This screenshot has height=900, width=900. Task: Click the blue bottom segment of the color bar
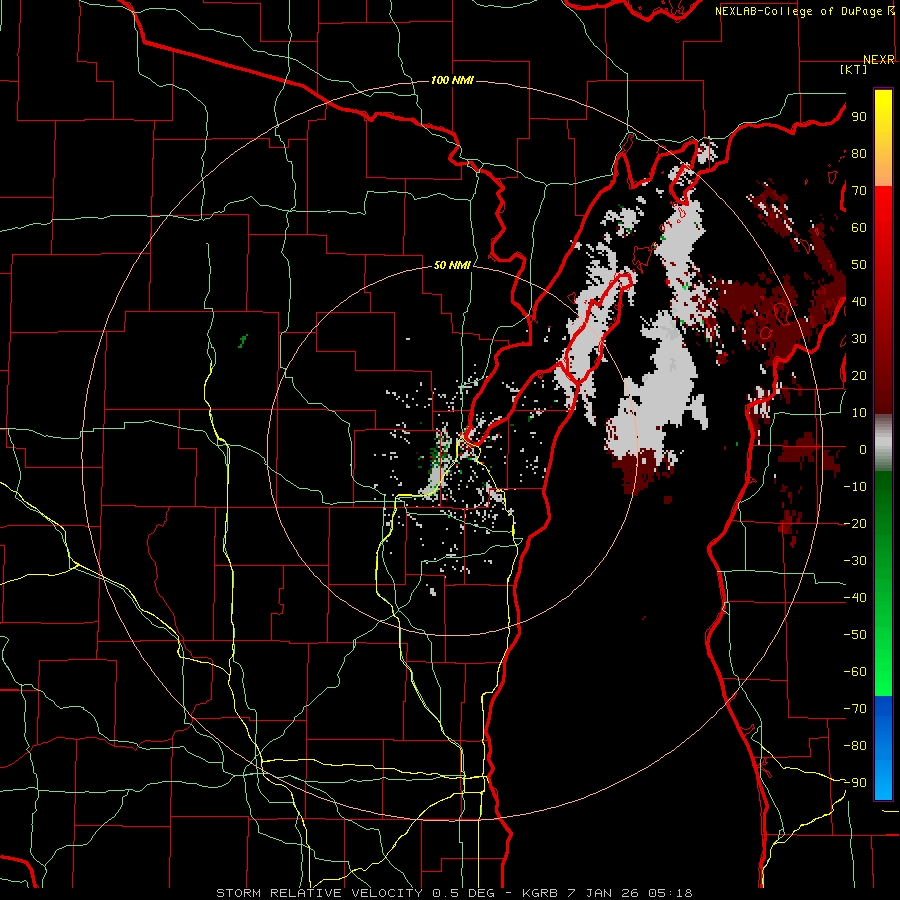click(x=883, y=747)
